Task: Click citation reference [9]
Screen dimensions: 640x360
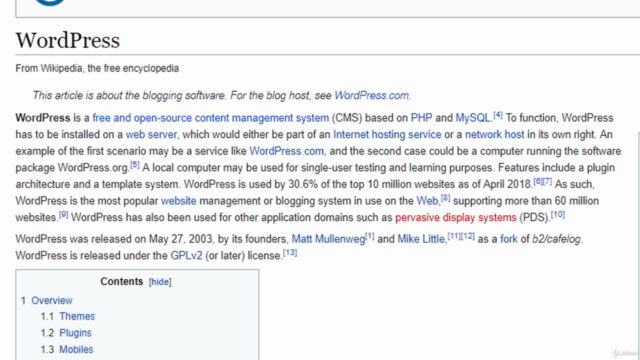Action: tap(63, 215)
